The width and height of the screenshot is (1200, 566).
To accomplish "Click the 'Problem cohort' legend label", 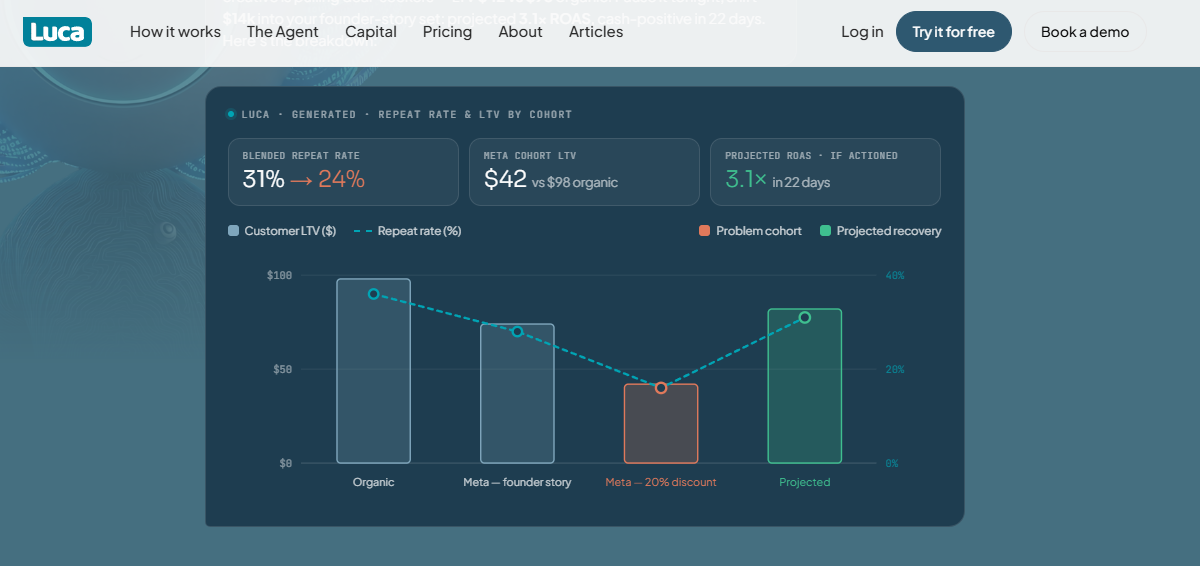I will click(x=759, y=231).
